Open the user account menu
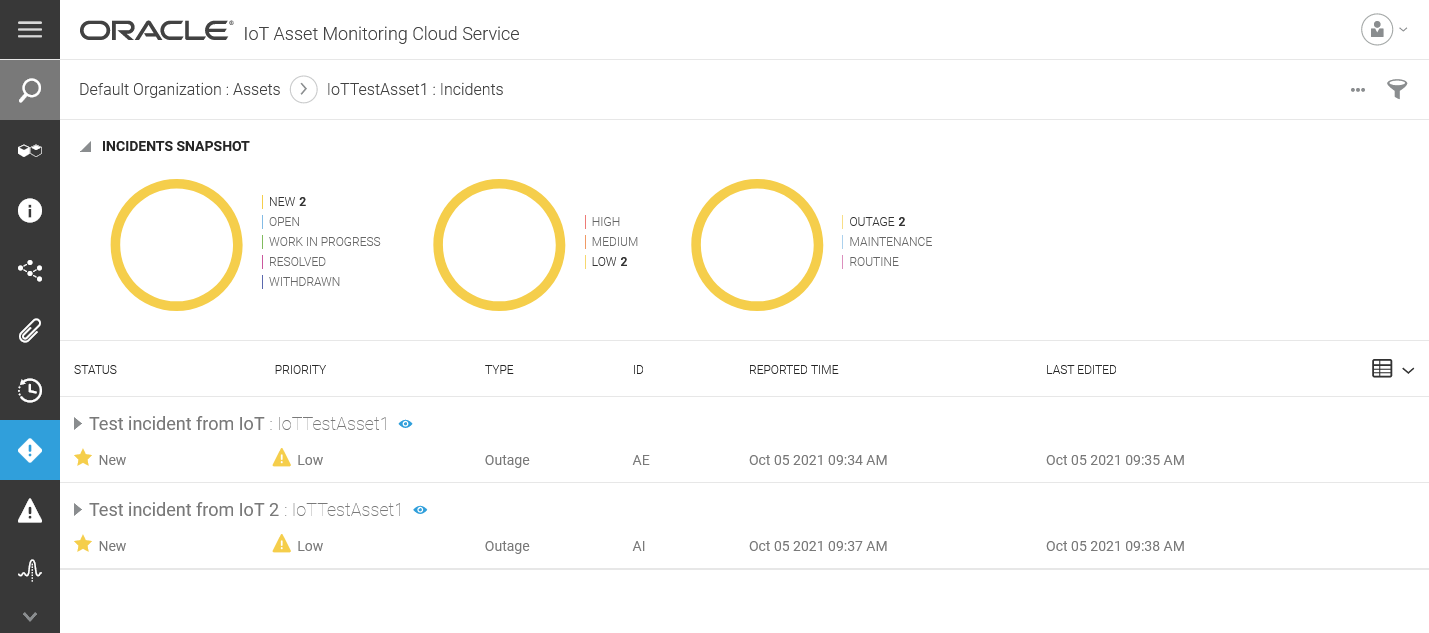Viewport: 1429px width, 633px height. [x=1377, y=29]
